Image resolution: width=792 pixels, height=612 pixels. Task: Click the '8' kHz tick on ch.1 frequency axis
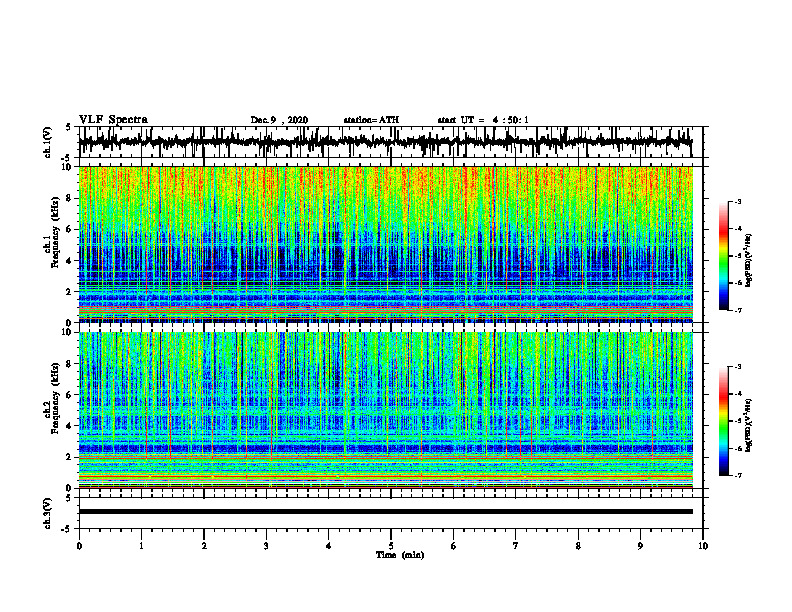(70, 198)
